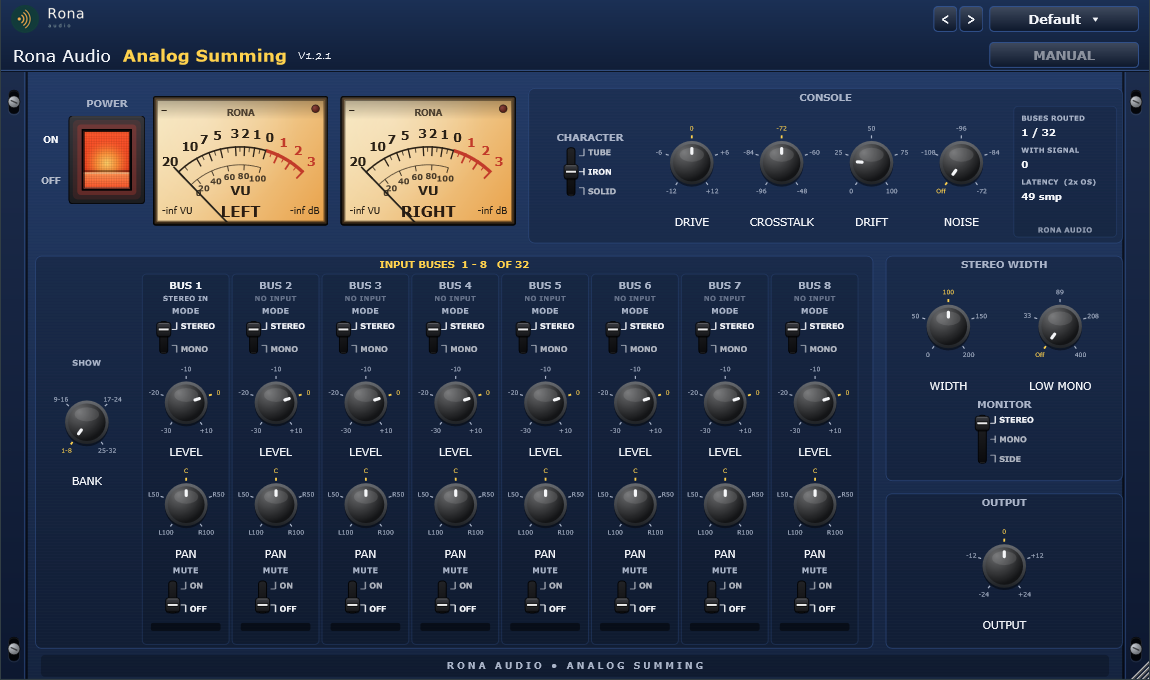Click the Rona Audio logo icon
This screenshot has height=680, width=1150.
25,19
